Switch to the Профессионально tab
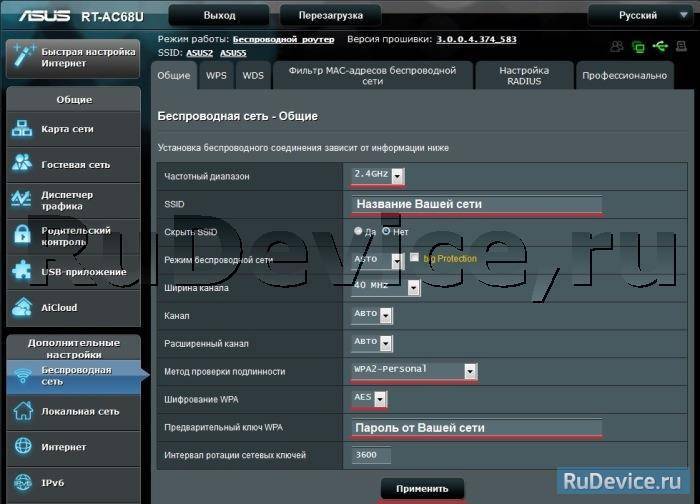 point(625,76)
